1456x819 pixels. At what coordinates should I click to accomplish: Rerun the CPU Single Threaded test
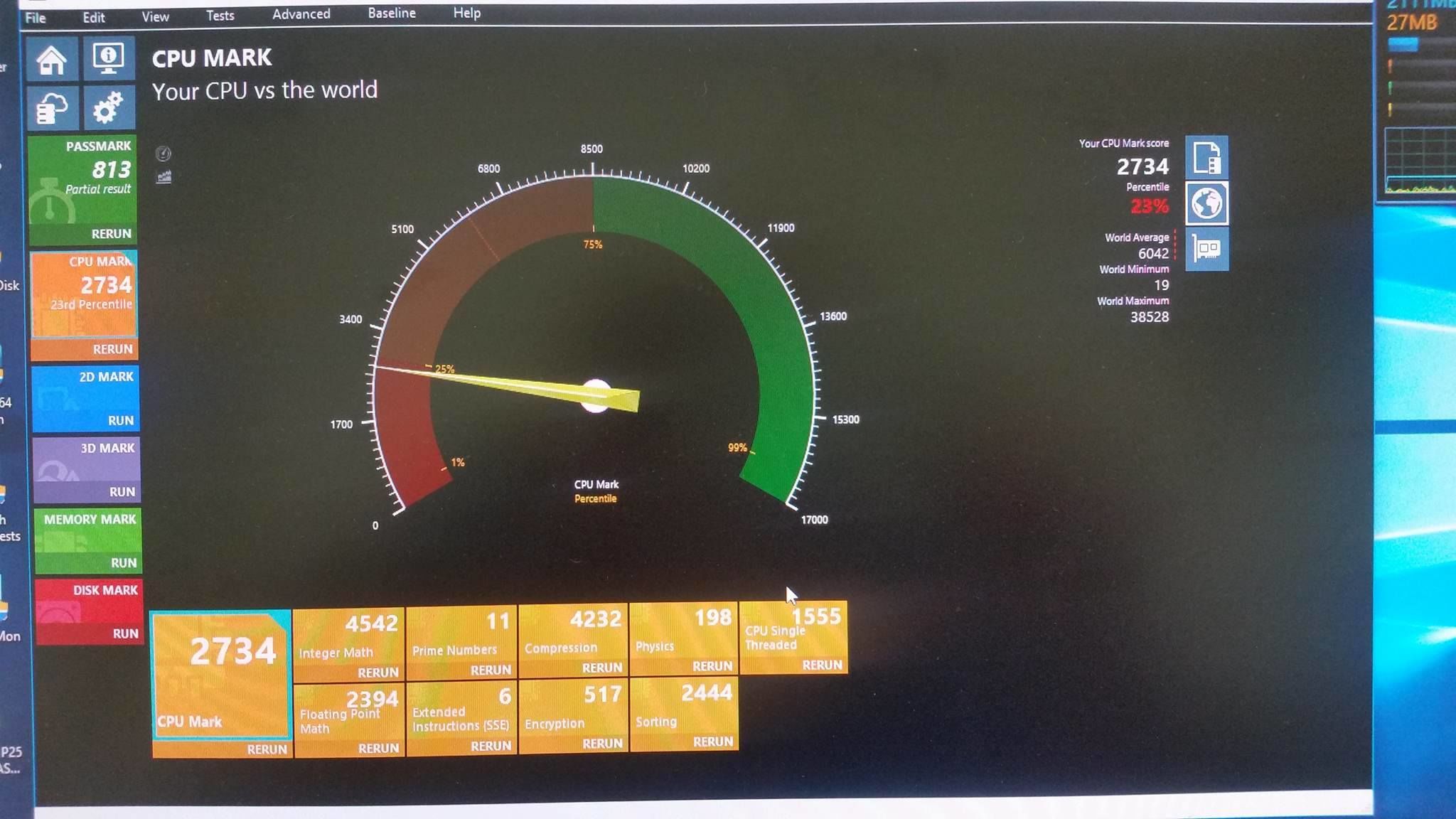pos(823,665)
